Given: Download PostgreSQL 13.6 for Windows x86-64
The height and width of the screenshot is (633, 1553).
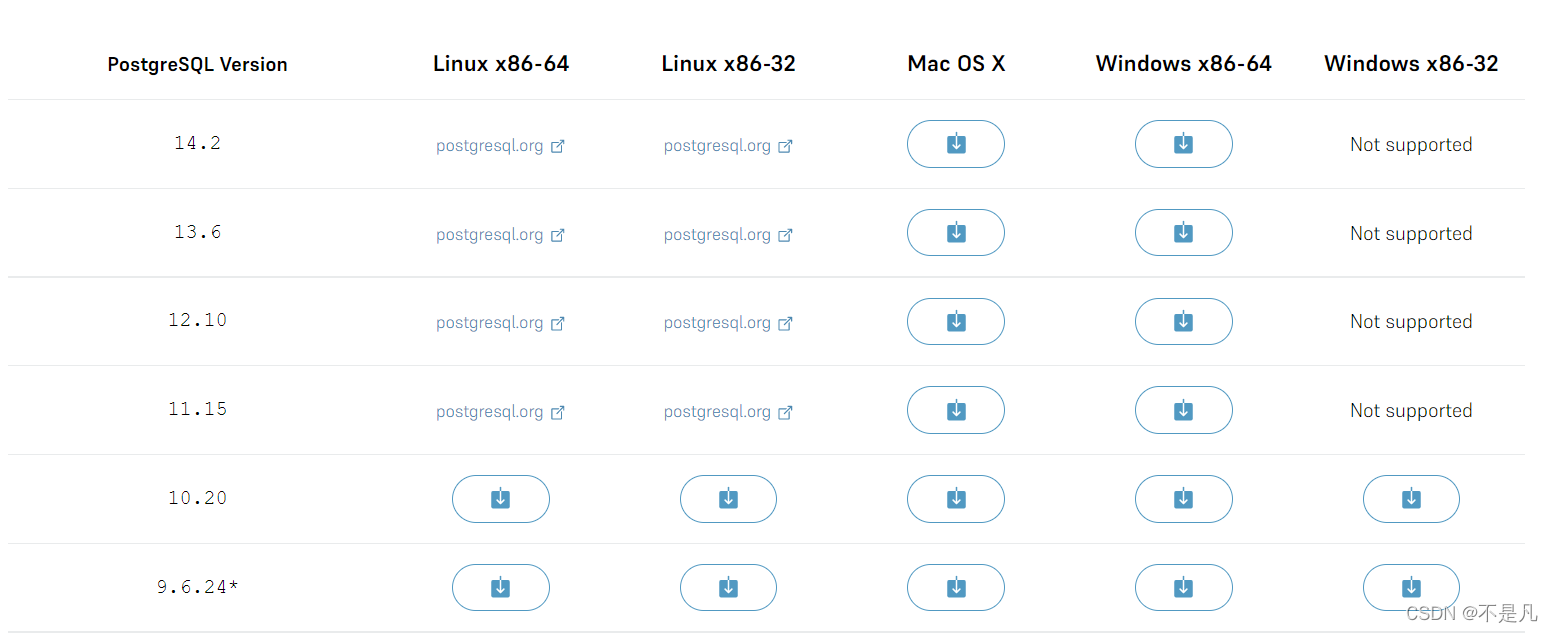Looking at the screenshot, I should [x=1183, y=232].
